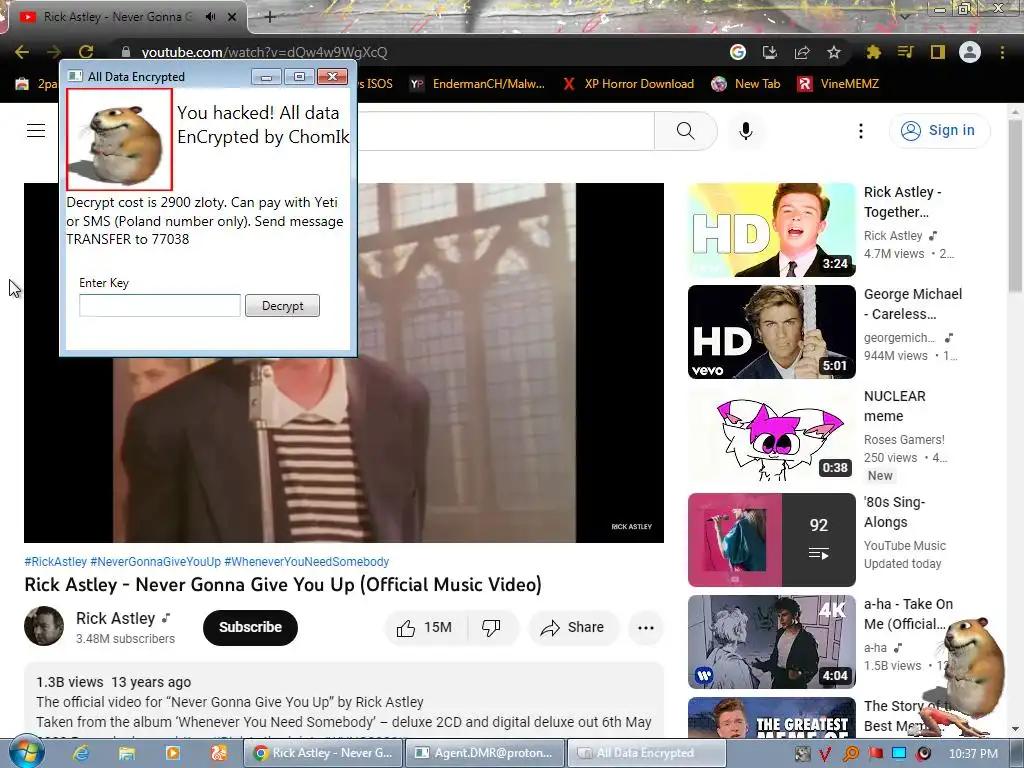
Task: Install the page as an app via address bar icon
Action: [x=770, y=52]
